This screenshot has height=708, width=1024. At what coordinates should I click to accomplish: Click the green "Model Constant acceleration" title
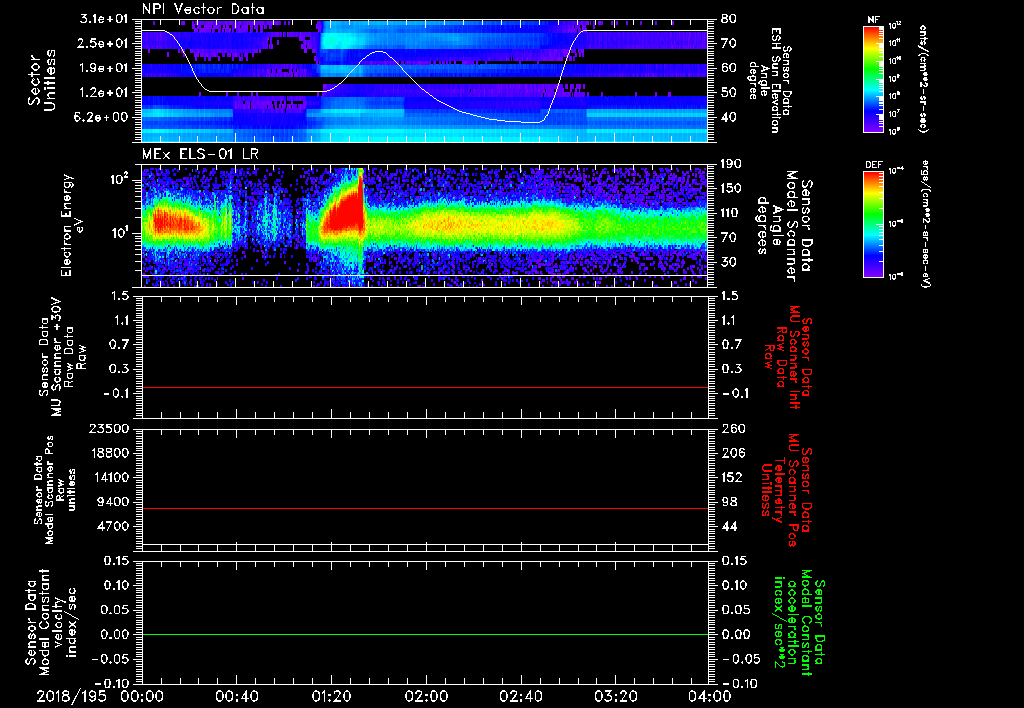(799, 624)
